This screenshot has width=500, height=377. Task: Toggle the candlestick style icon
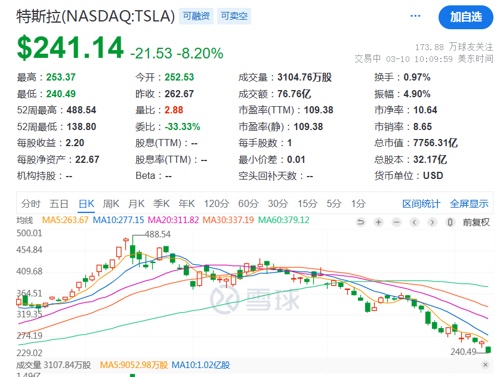[x=450, y=222]
